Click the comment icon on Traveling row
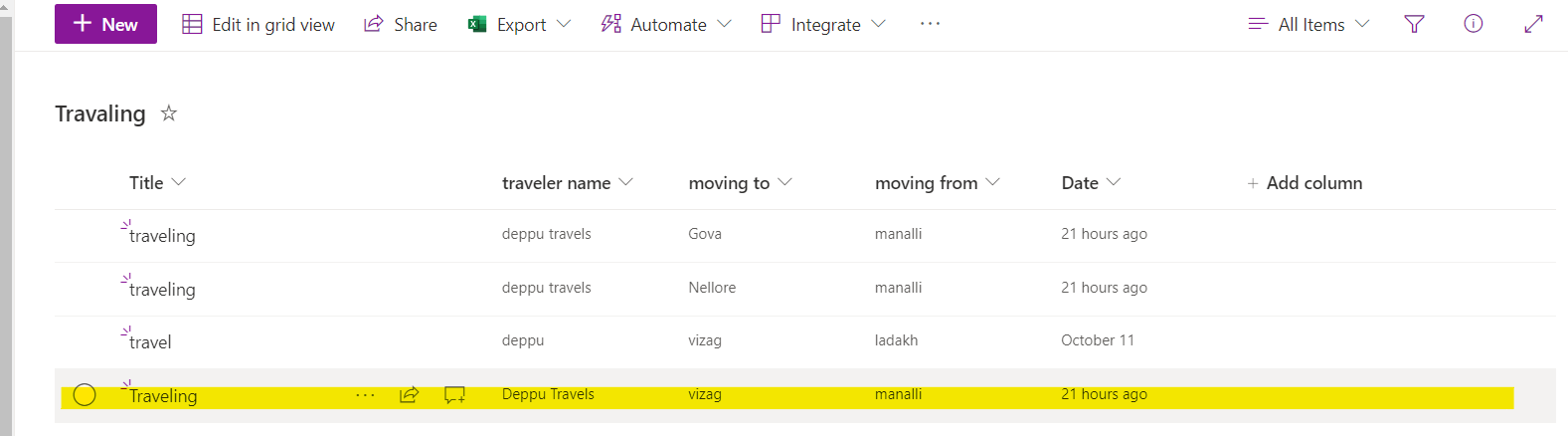 pyautogui.click(x=454, y=395)
